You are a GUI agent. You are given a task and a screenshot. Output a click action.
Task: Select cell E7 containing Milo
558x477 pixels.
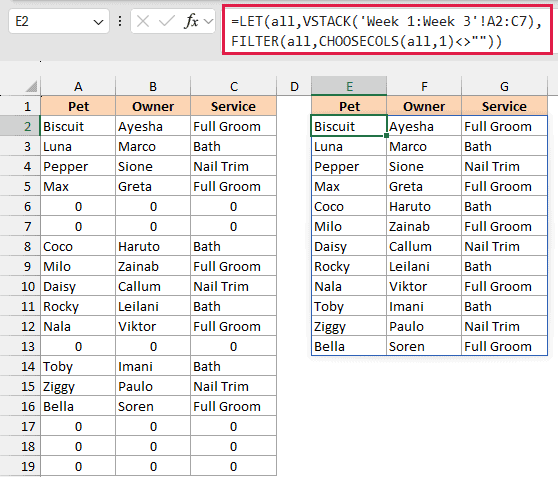coord(349,226)
